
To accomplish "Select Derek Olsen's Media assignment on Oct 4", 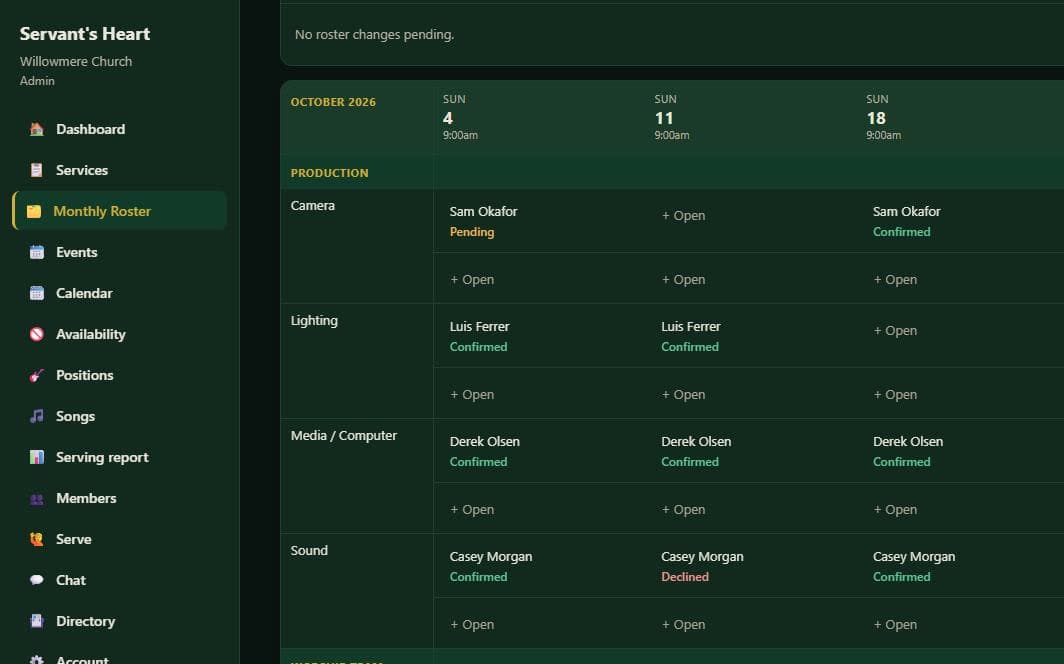I will 484,451.
